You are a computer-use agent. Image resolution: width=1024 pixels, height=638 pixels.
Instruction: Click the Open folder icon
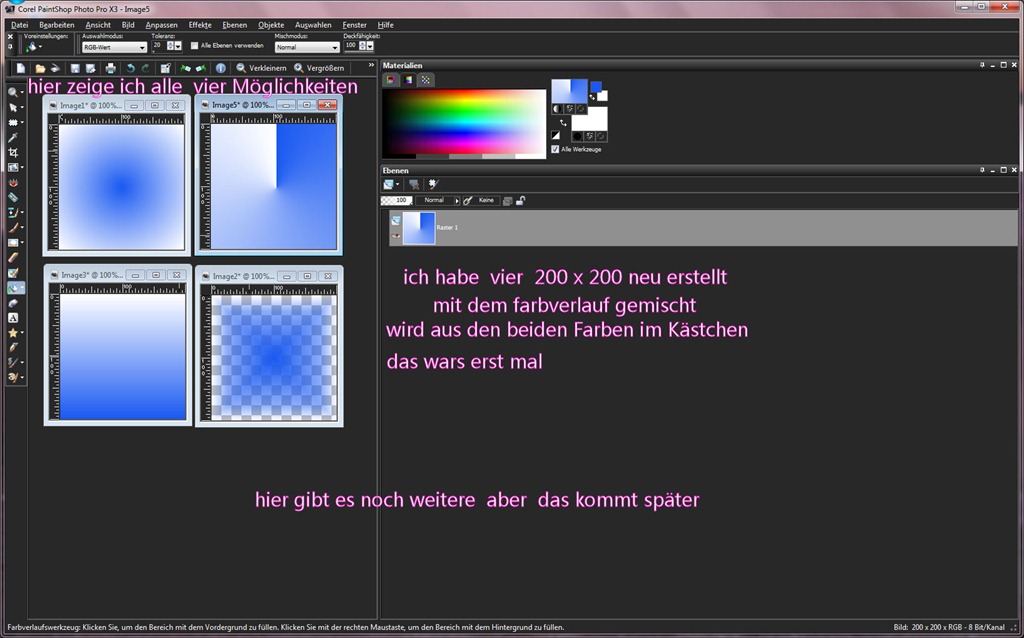click(x=40, y=68)
